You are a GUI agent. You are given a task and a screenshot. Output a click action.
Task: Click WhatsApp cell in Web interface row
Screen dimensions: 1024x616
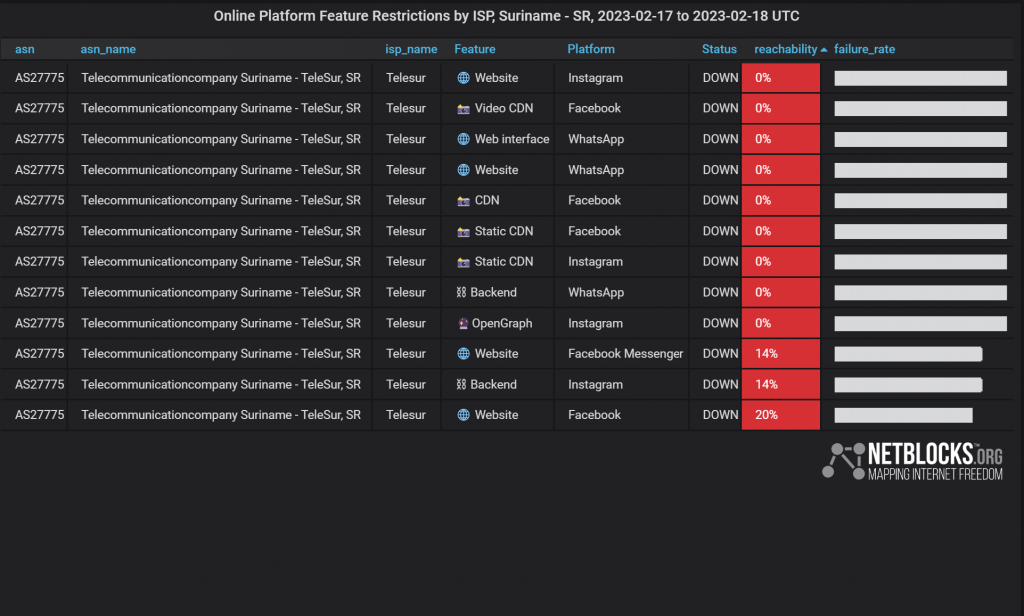[x=596, y=139]
